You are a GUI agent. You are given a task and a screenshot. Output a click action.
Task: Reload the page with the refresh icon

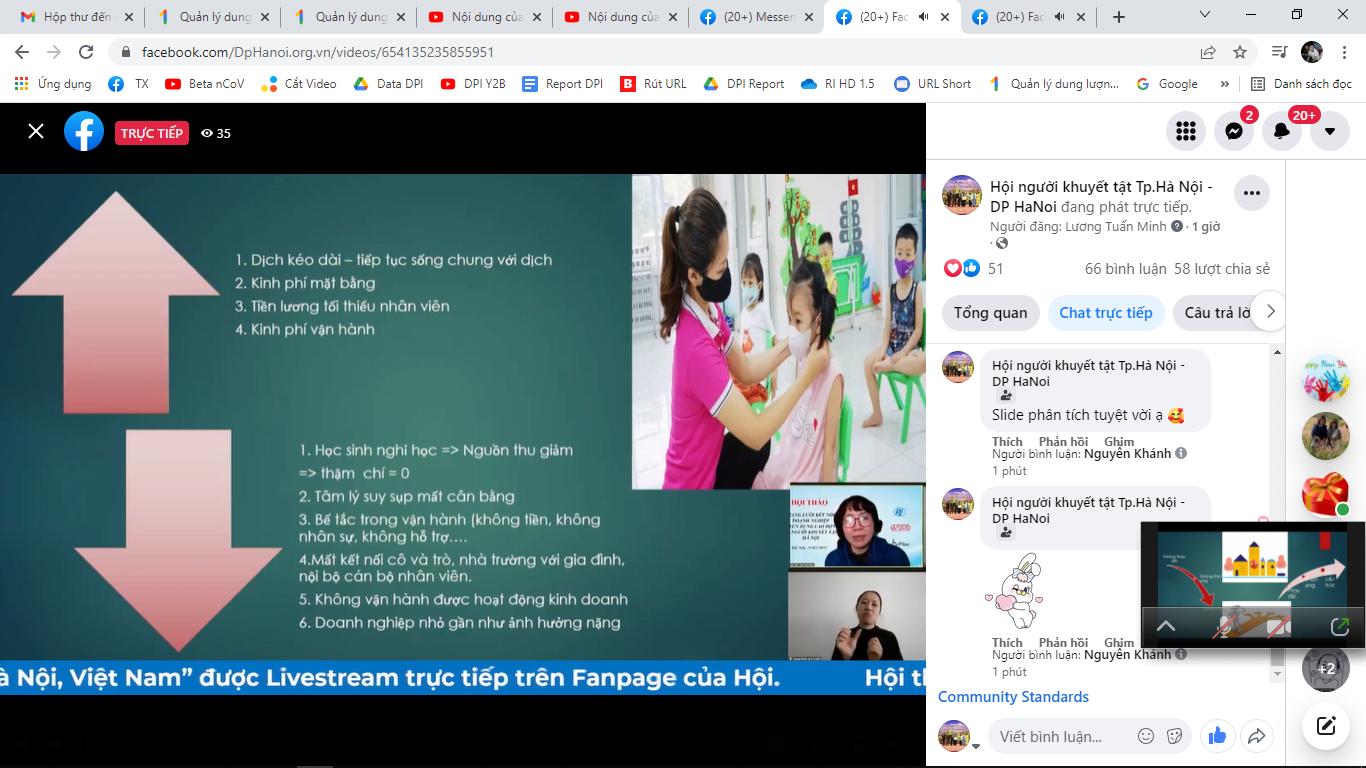tap(86, 52)
